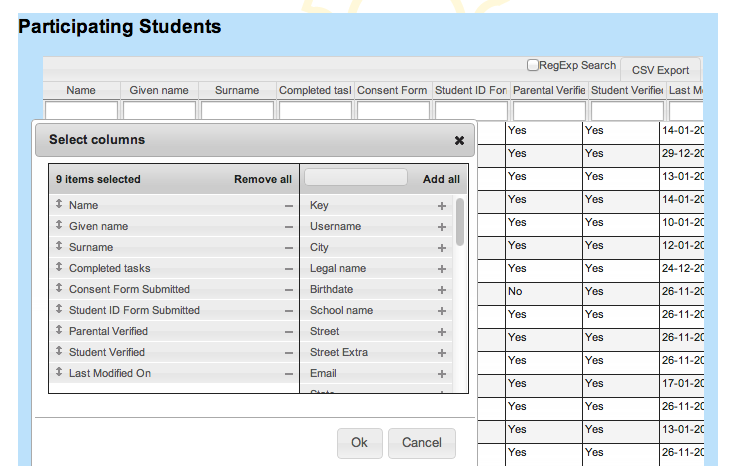Add the City column
The image size is (740, 466).
pyautogui.click(x=441, y=247)
